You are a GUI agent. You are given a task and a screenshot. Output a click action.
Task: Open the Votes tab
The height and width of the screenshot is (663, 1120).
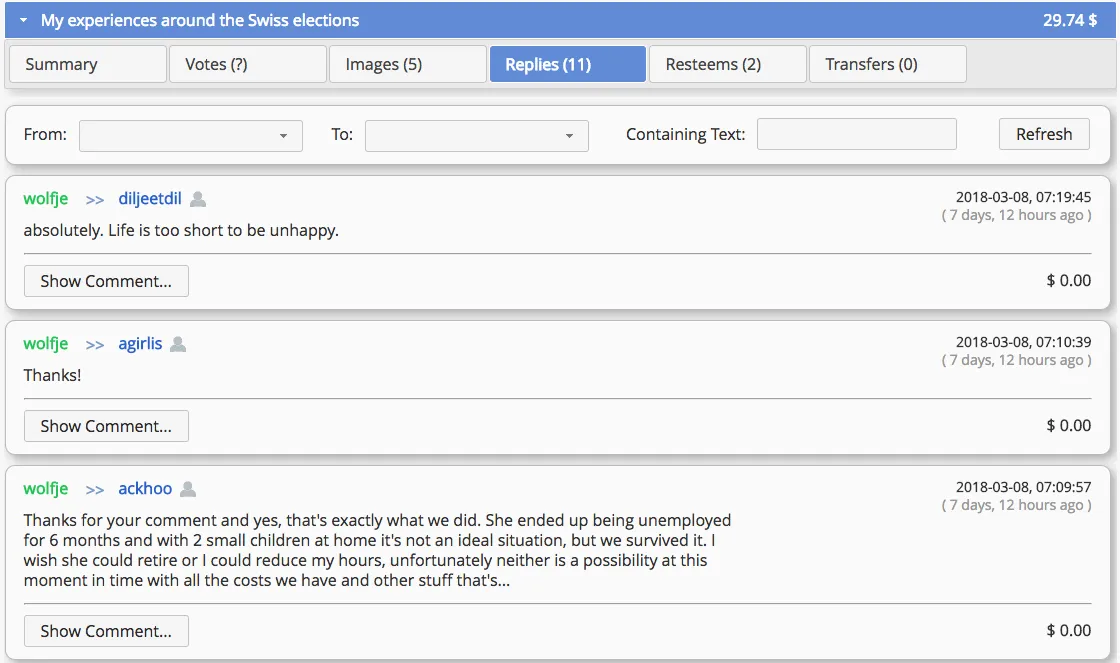247,64
